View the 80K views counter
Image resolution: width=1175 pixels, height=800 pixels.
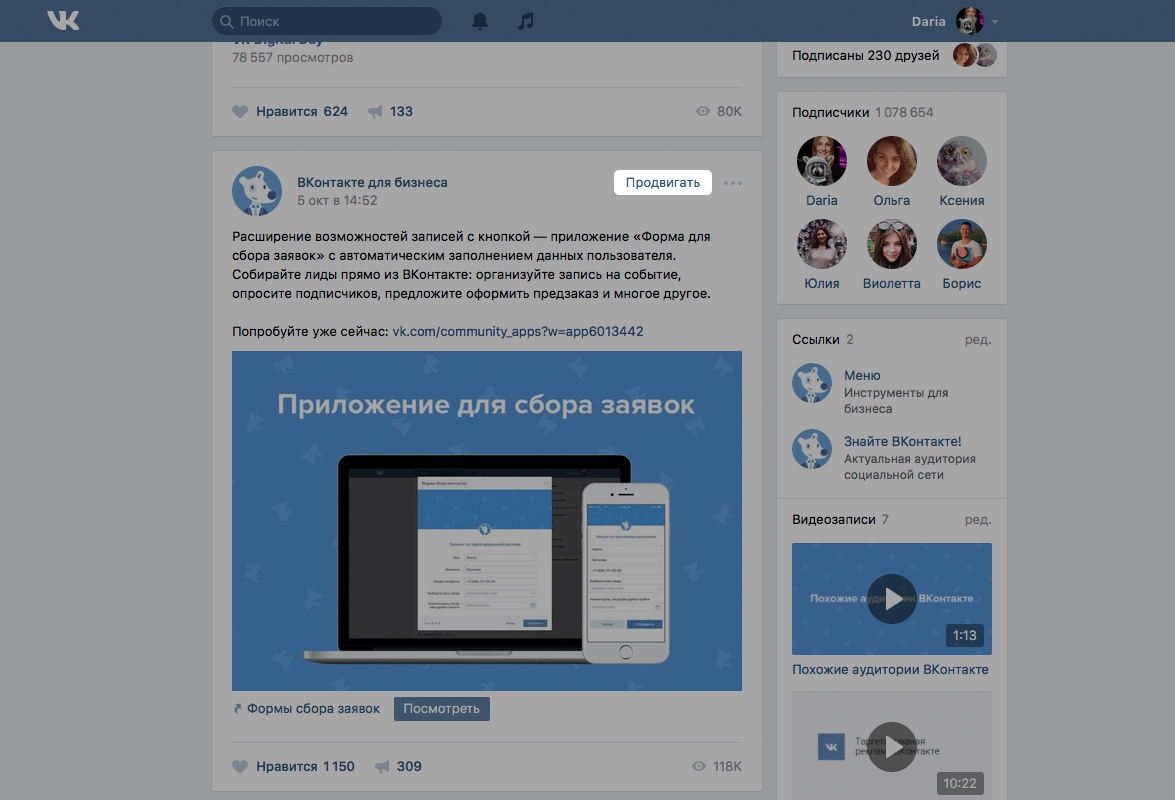click(719, 112)
